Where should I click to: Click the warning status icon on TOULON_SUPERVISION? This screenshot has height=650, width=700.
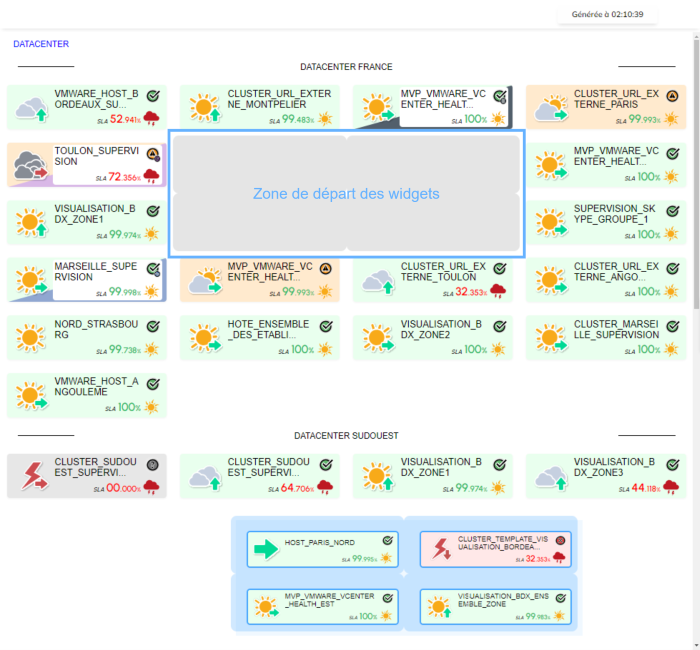(x=153, y=154)
